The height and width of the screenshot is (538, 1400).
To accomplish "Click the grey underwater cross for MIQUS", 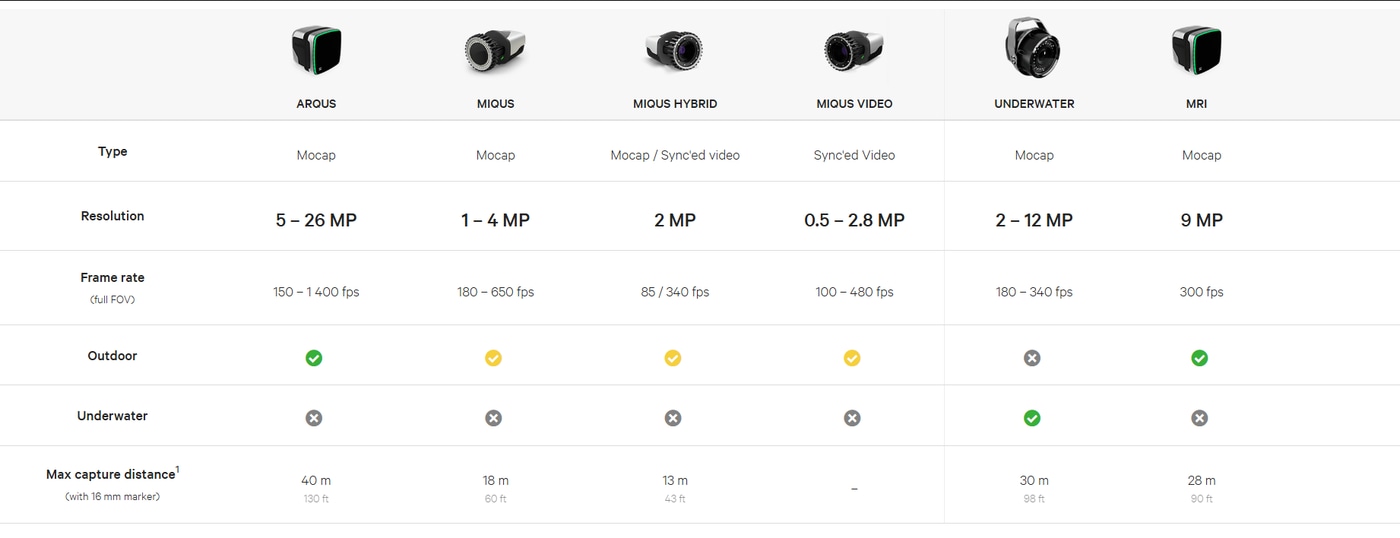I will (493, 418).
